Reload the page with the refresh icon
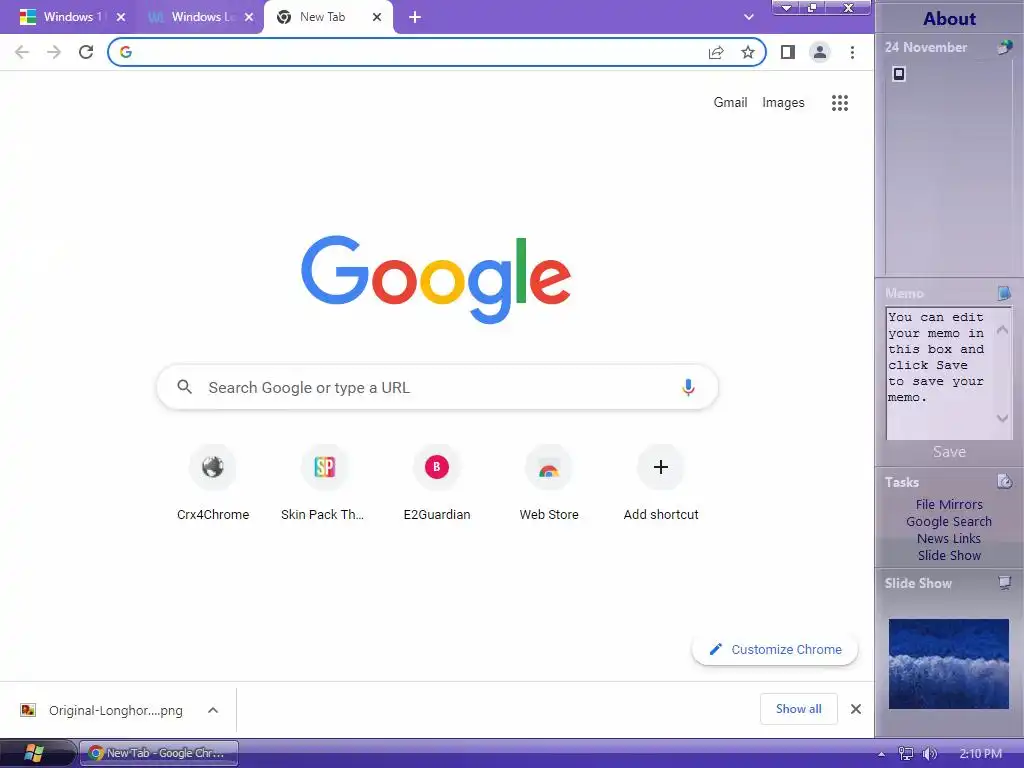The width and height of the screenshot is (1024, 768). 86,52
